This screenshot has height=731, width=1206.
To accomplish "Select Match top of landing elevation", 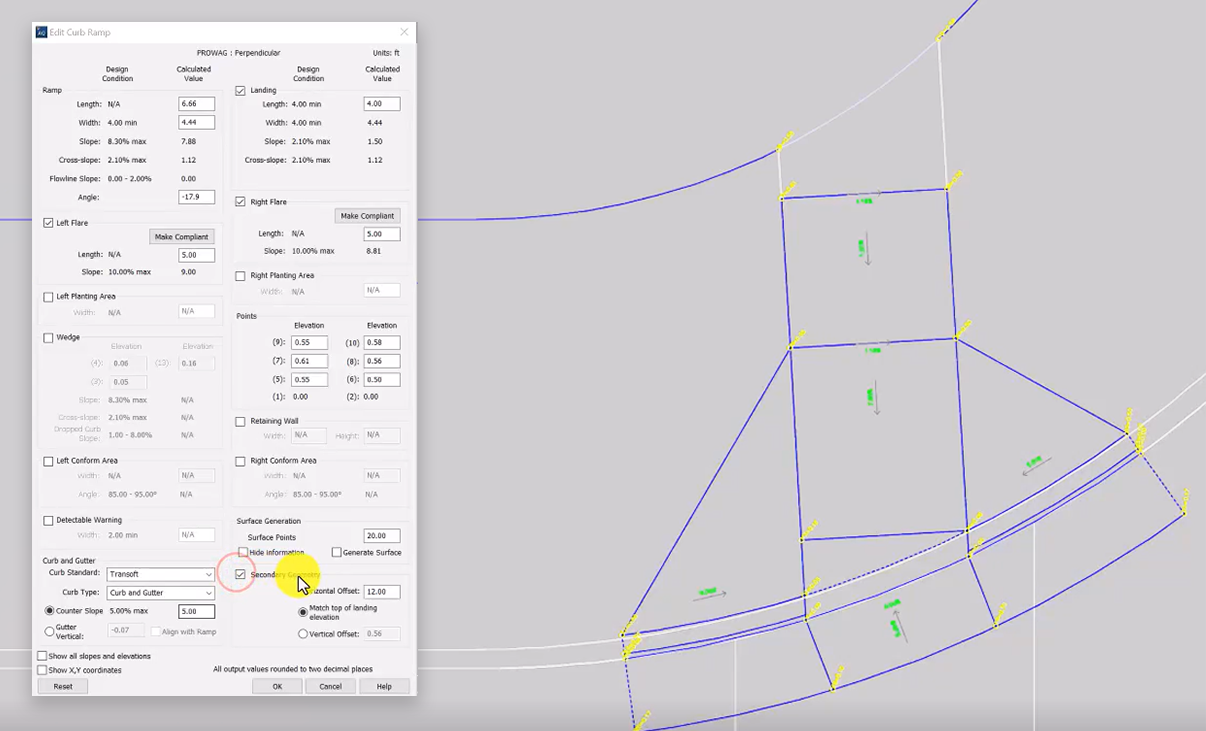I will [303, 611].
